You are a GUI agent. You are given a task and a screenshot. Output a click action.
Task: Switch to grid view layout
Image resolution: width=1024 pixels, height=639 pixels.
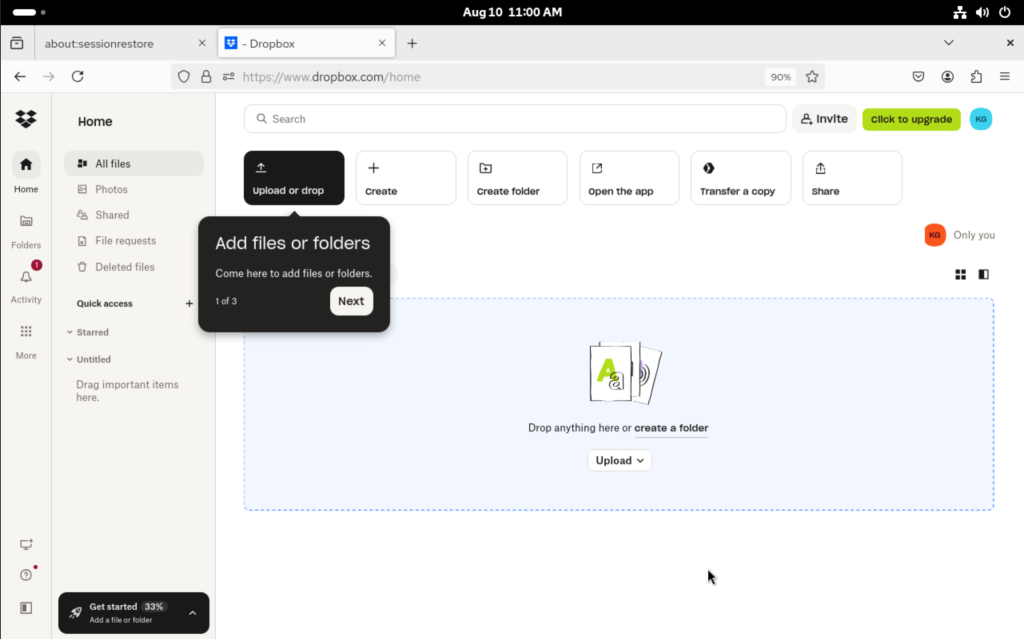960,274
